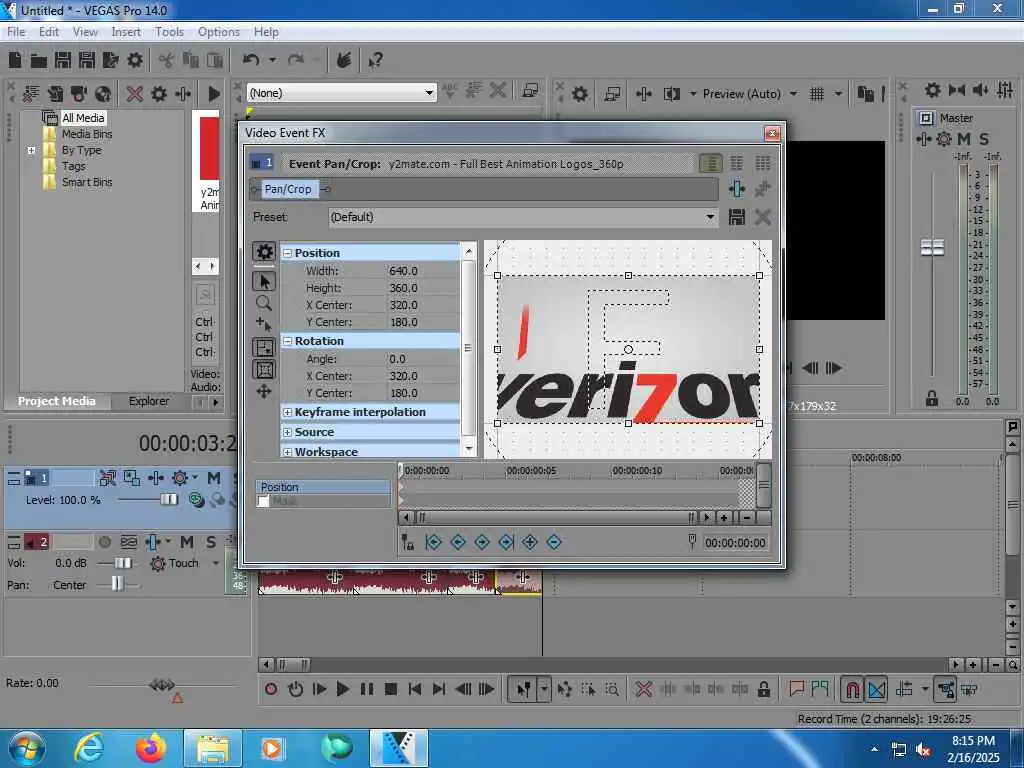Screen dimensions: 1024x768
Task: Click the Position keyframe track row
Action: tap(323, 487)
